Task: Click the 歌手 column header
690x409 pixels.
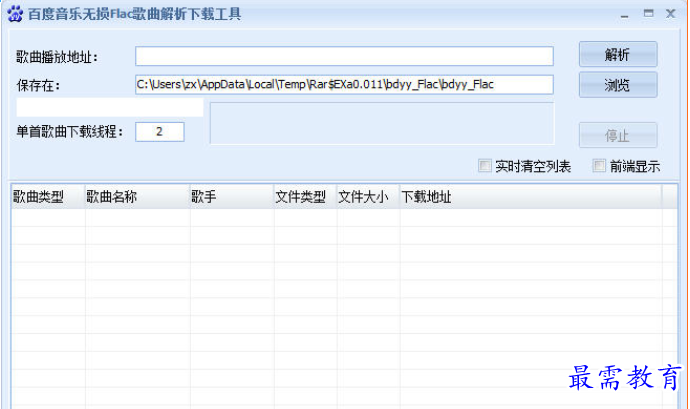Action: (x=232, y=197)
